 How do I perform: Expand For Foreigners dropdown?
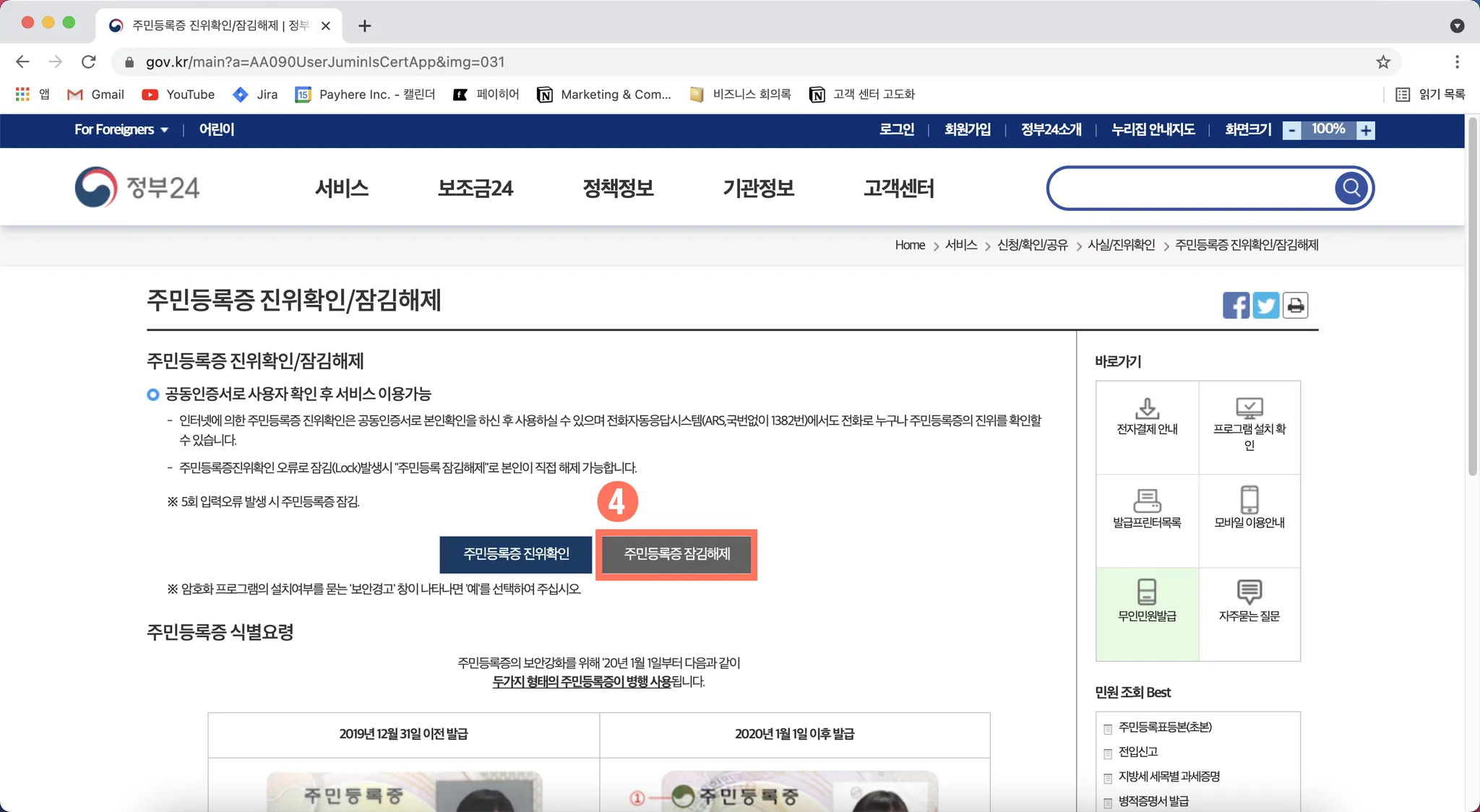(x=121, y=130)
